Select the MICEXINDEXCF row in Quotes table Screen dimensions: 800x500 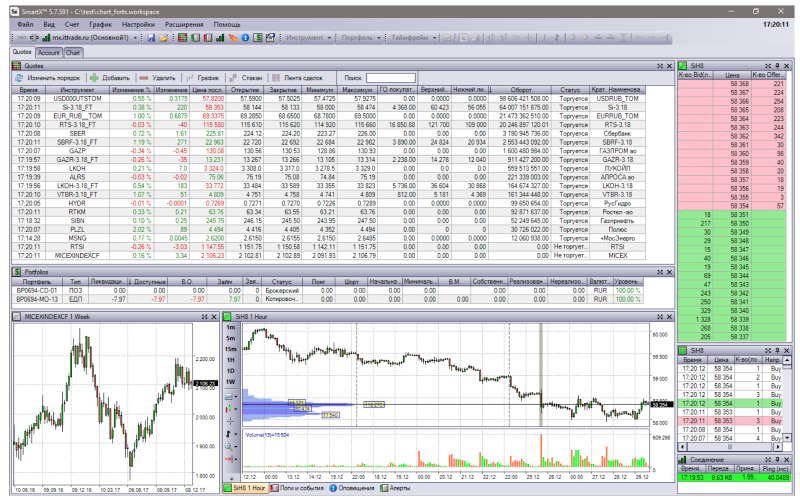(329, 256)
